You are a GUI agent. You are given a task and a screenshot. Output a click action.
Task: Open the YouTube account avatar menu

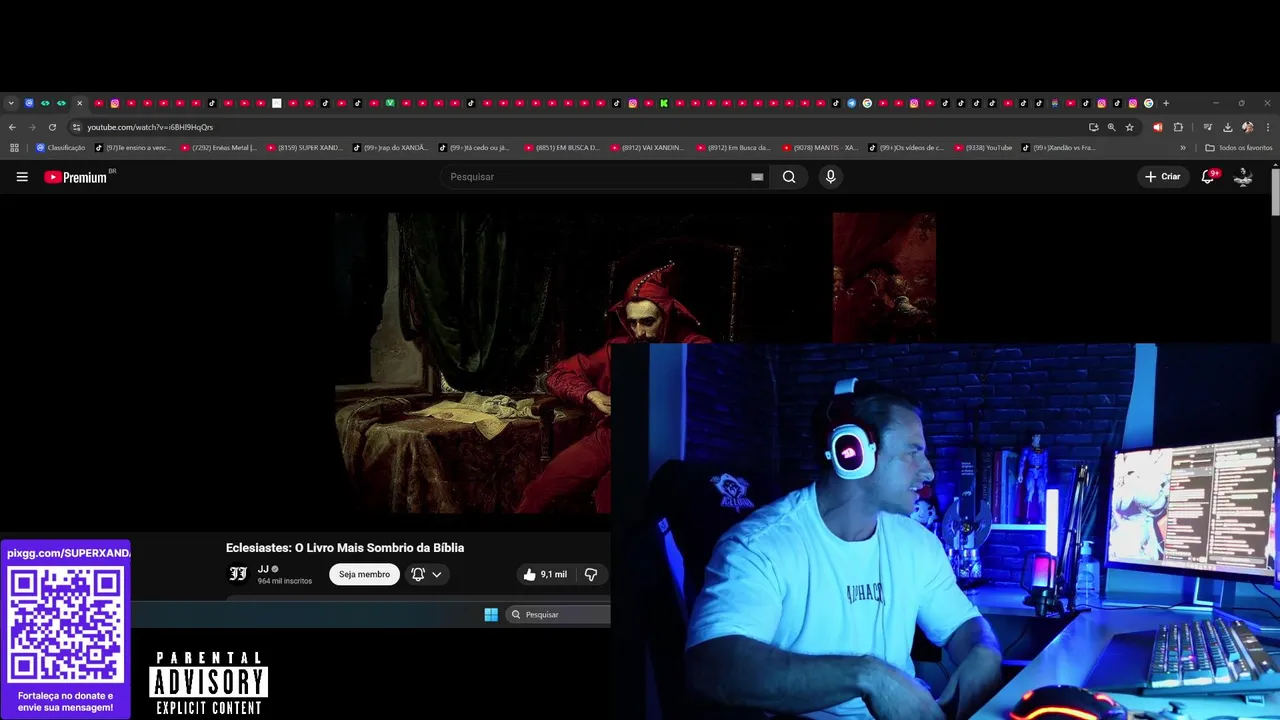[x=1243, y=177]
